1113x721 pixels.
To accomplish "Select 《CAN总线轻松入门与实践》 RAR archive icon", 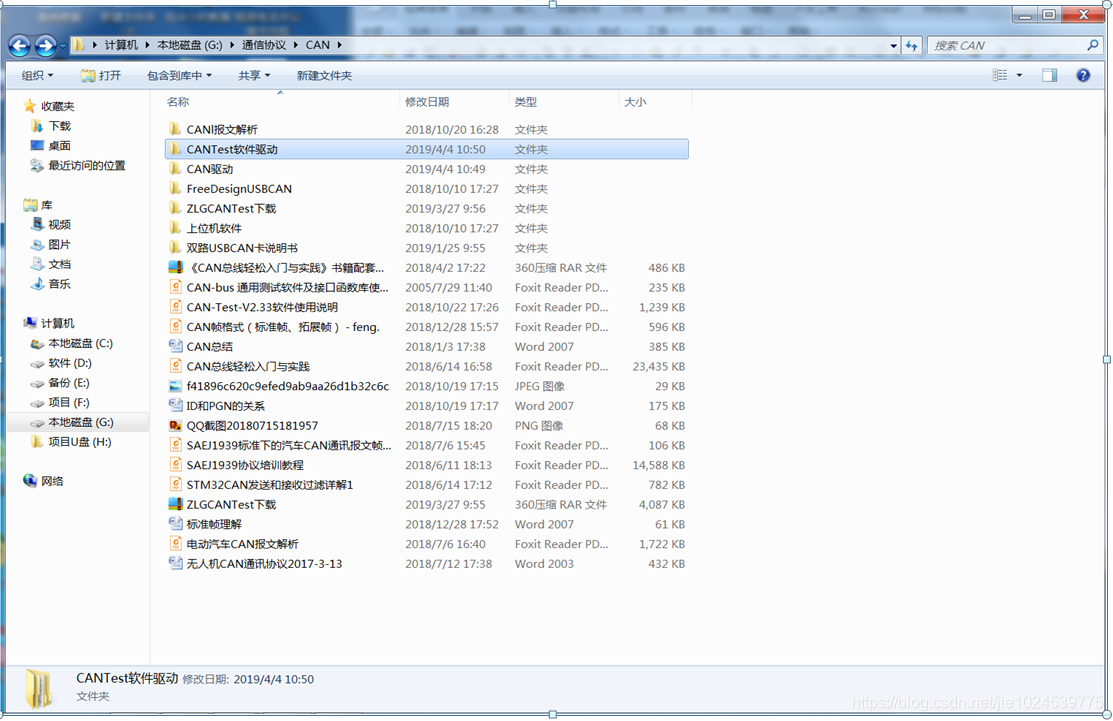I will [x=175, y=268].
